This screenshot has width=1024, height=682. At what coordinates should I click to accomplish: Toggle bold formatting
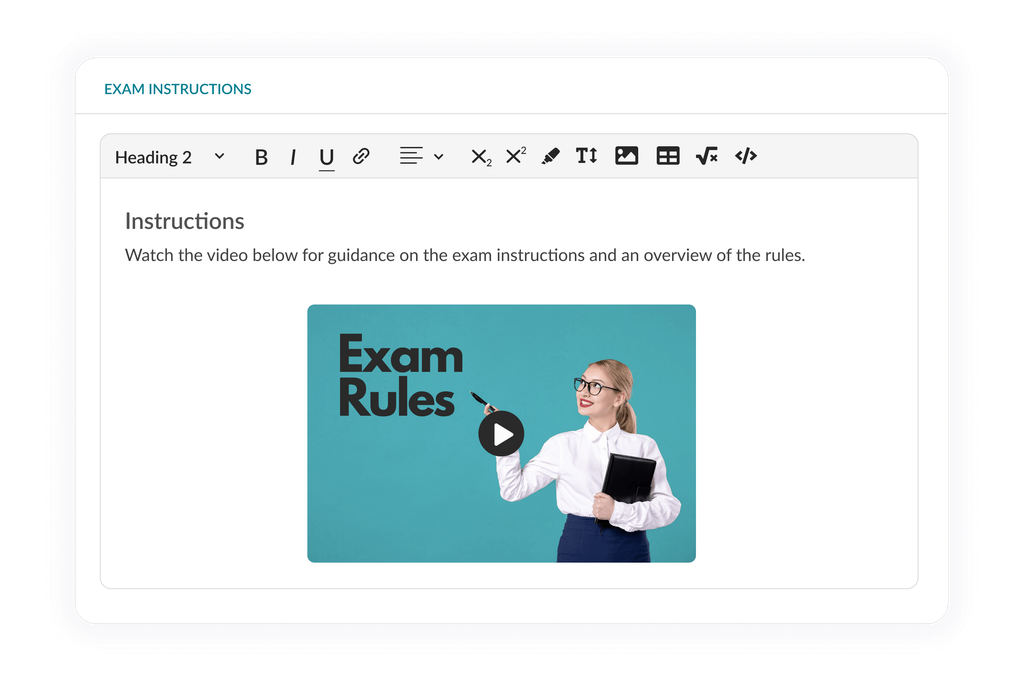261,157
